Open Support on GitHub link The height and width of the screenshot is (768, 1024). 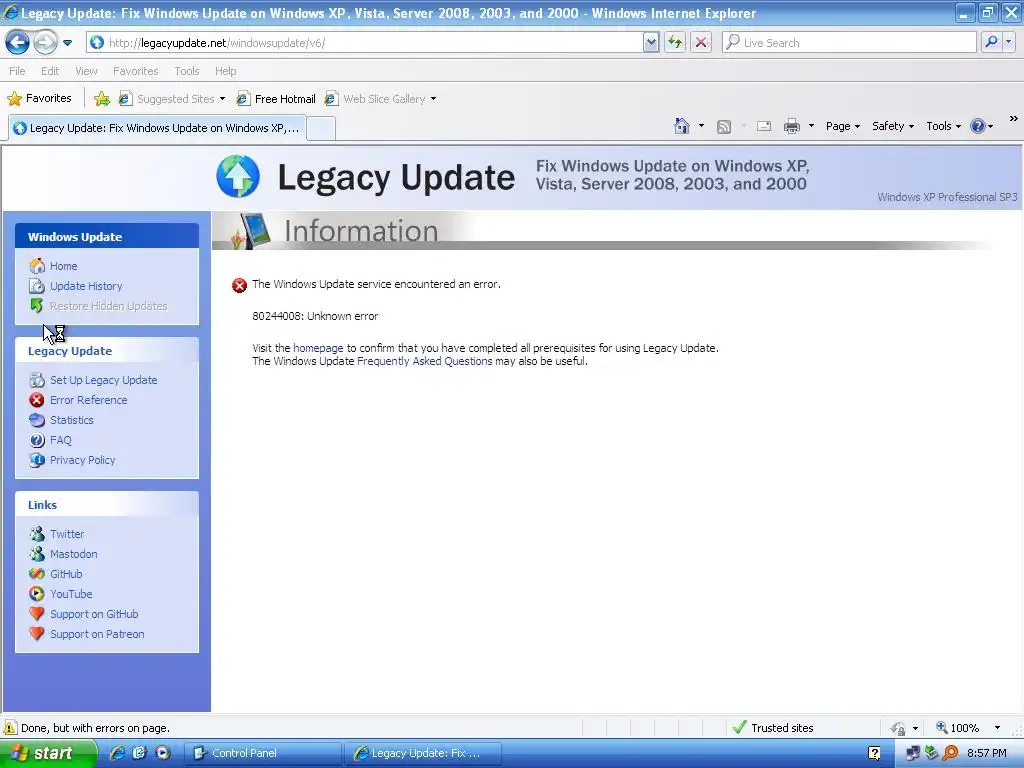(94, 614)
